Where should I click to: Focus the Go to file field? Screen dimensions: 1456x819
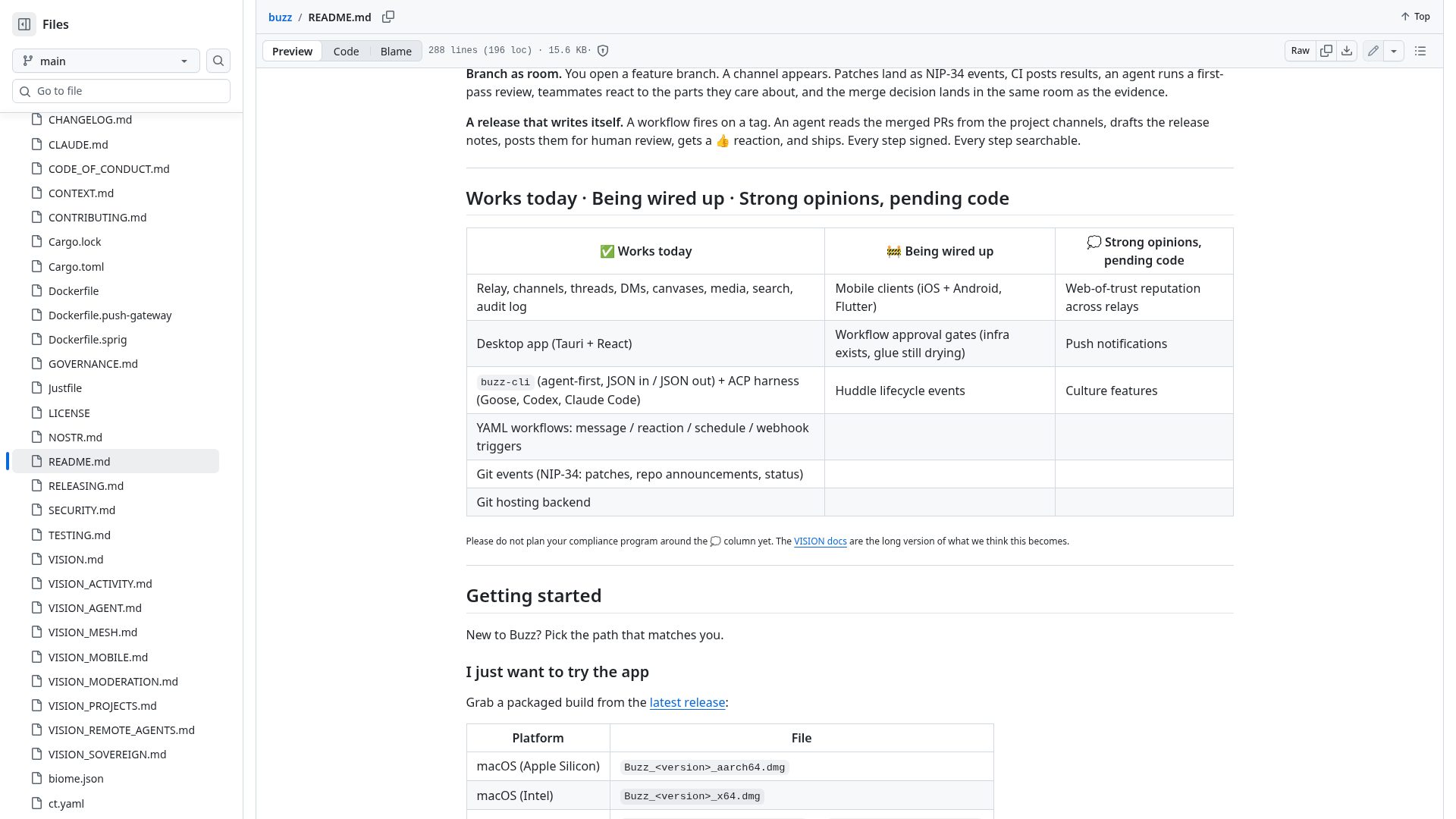(x=121, y=91)
